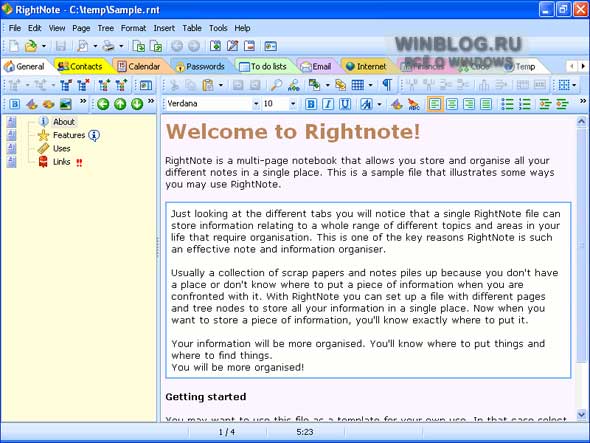
Task: Click the green down arrow navigation icon
Action: 137,104
